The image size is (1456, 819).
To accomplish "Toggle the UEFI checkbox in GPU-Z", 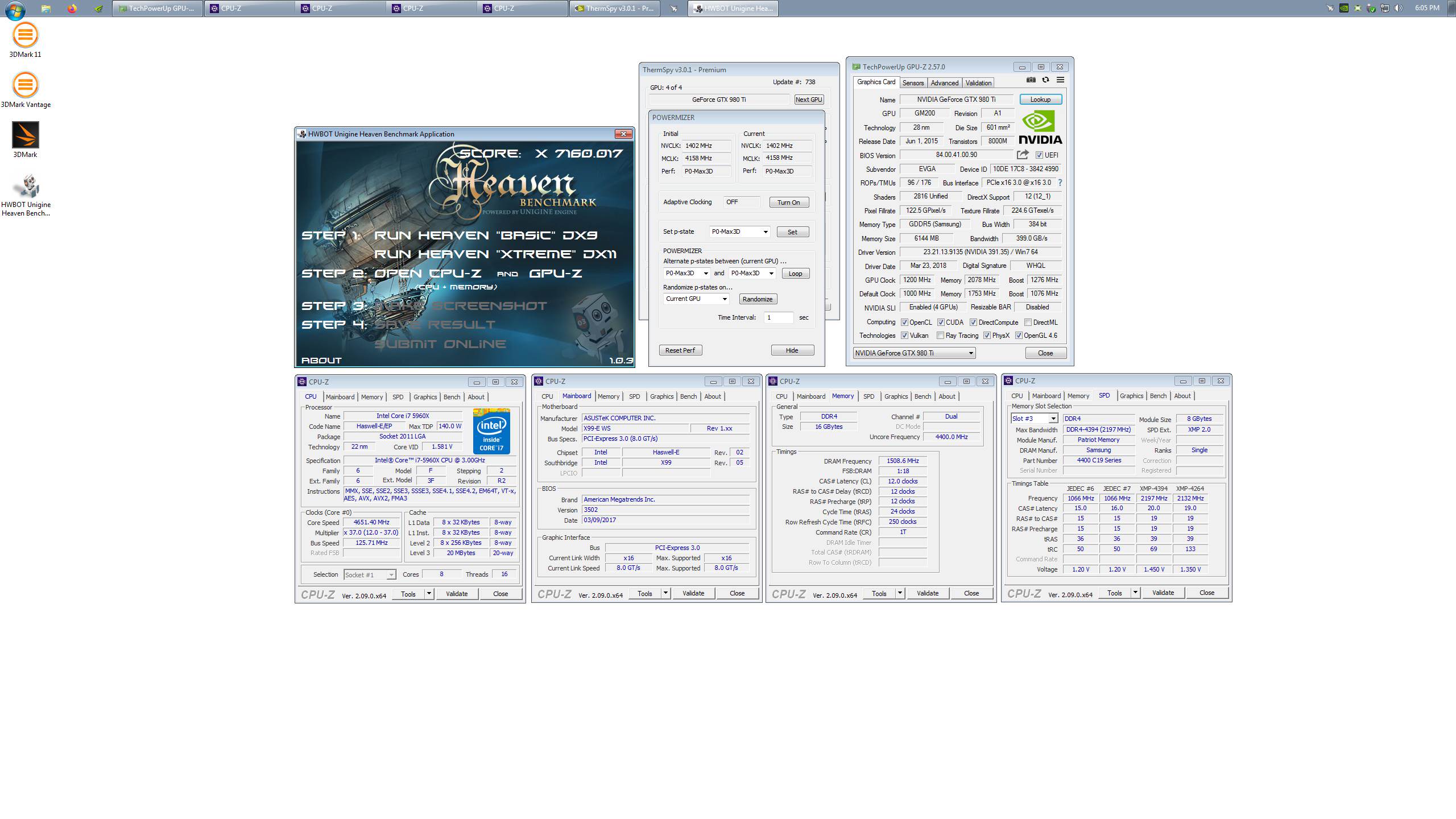I will click(1039, 155).
